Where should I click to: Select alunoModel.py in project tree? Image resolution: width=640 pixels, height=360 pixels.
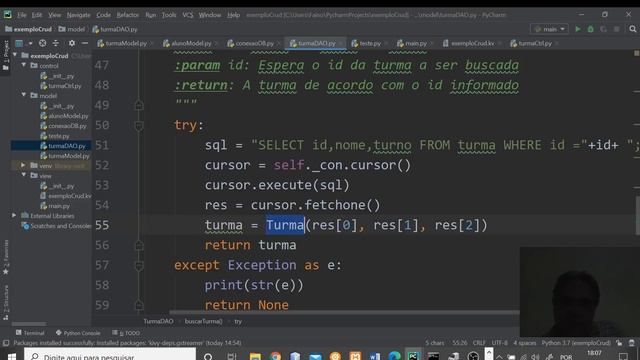68,116
